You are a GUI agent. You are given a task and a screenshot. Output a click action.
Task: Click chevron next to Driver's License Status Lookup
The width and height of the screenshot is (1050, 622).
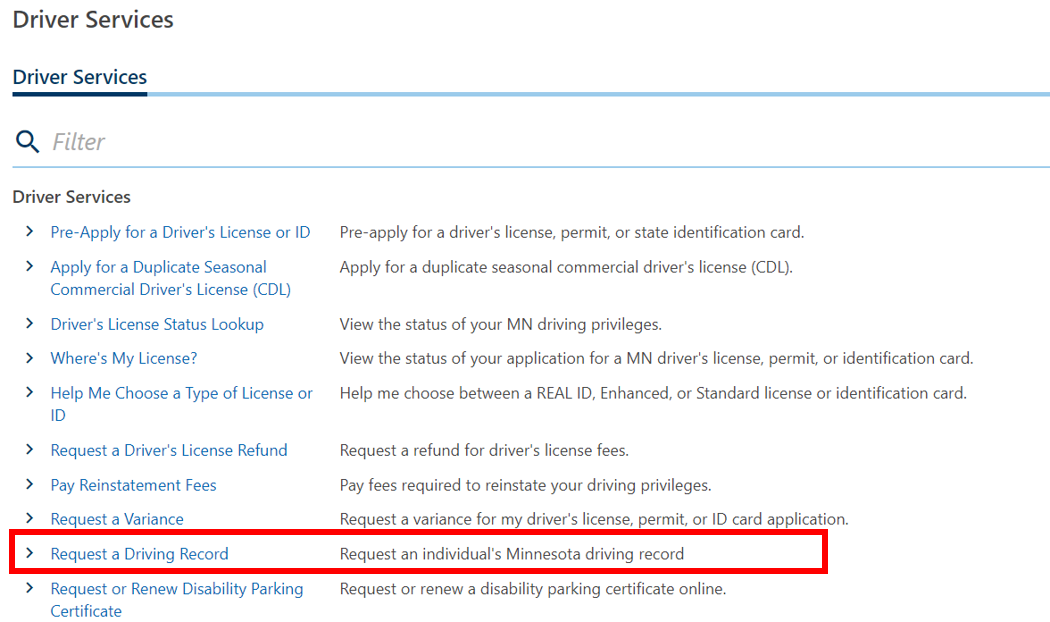[30, 325]
